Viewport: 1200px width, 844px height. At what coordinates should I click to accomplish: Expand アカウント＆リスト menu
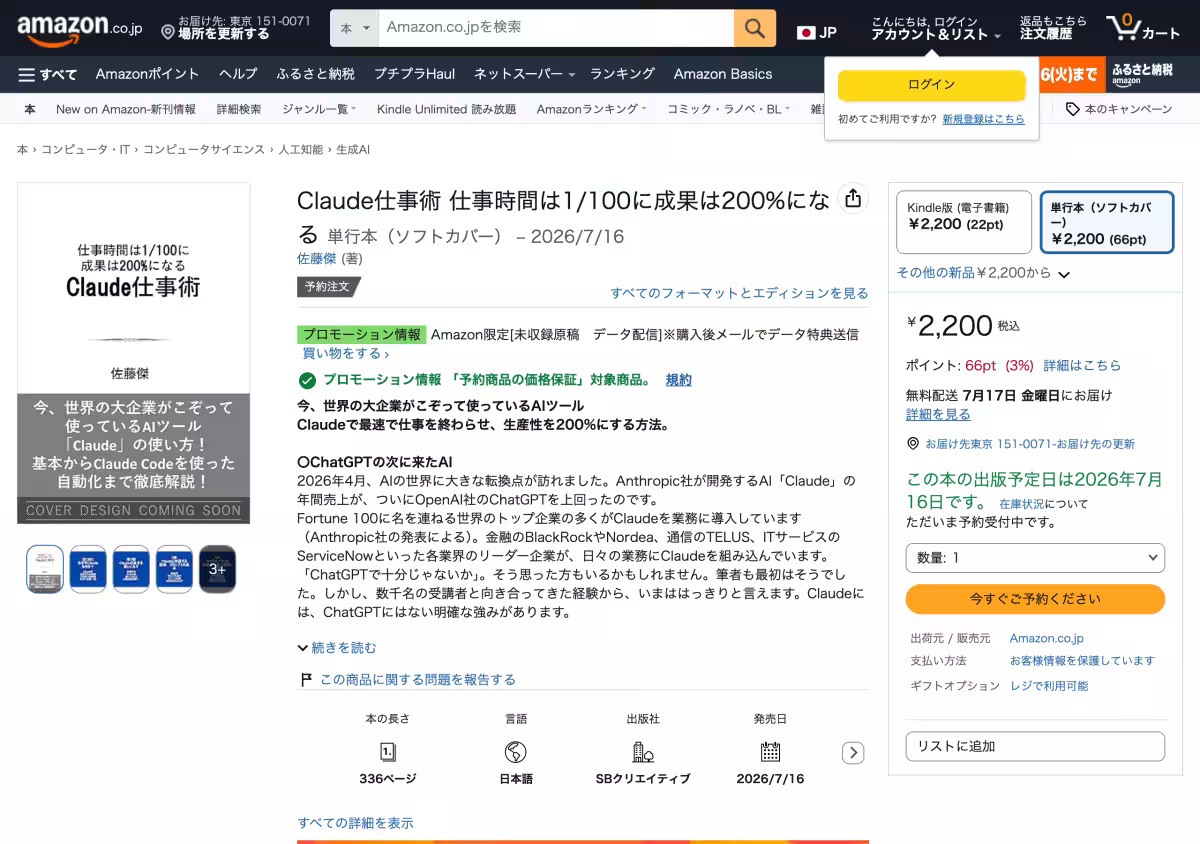click(935, 27)
